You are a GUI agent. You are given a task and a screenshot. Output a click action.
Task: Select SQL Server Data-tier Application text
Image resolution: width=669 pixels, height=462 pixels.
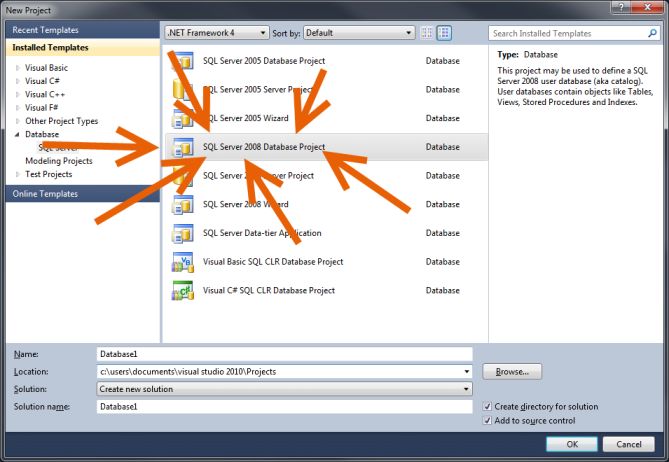262,233
